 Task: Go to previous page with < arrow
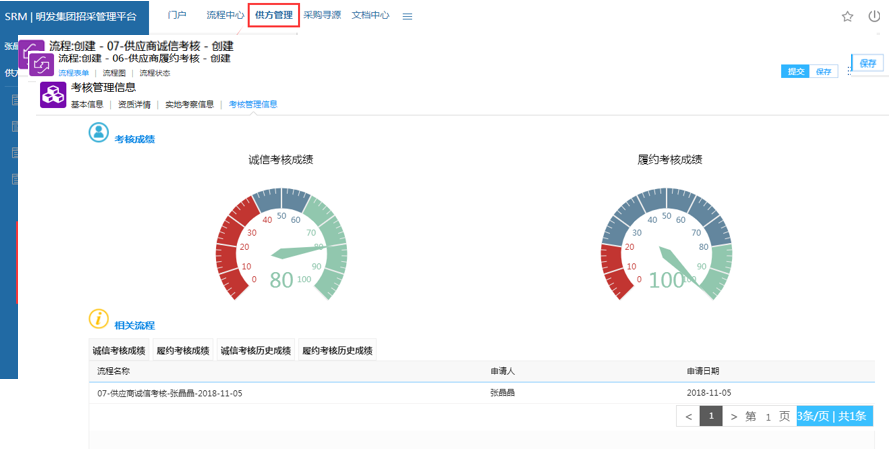688,416
